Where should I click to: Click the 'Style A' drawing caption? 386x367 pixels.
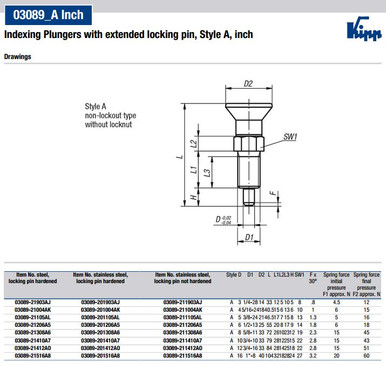[x=95, y=106]
